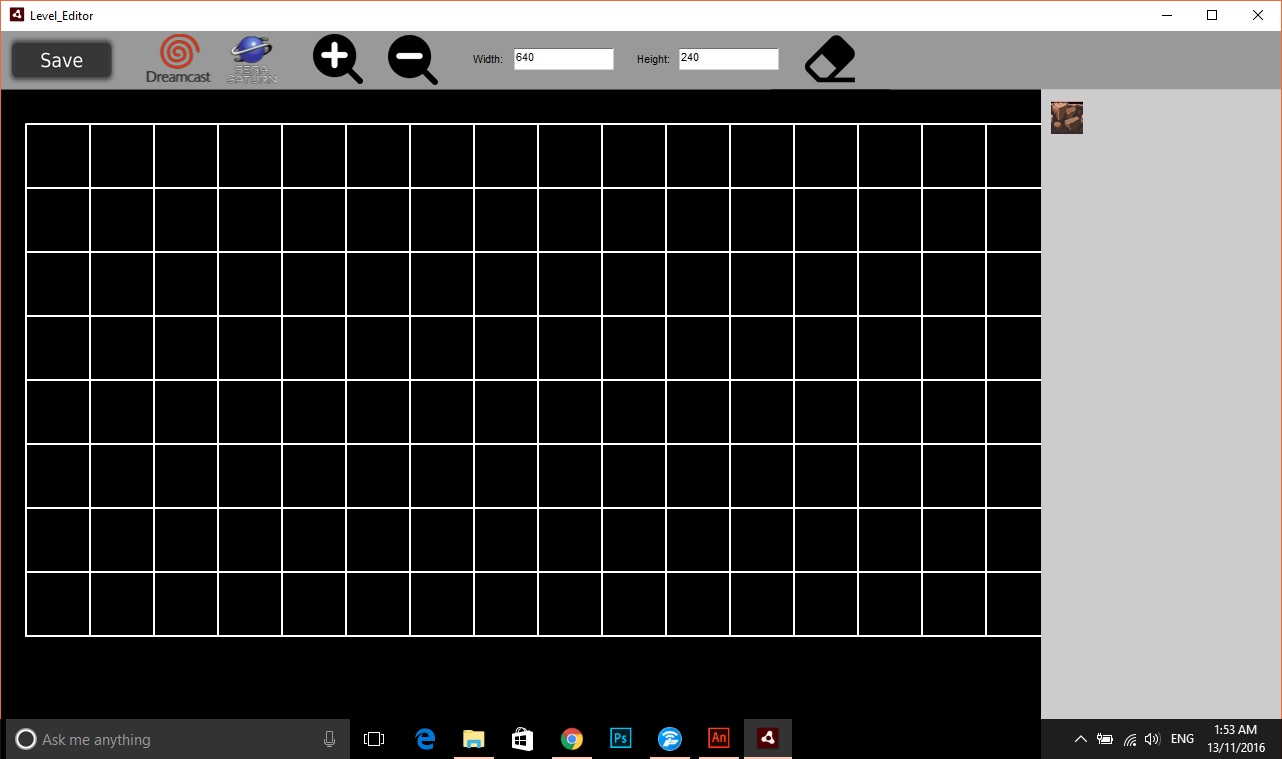Open Windows Store from taskbar
The height and width of the screenshot is (759, 1282).
tap(522, 739)
